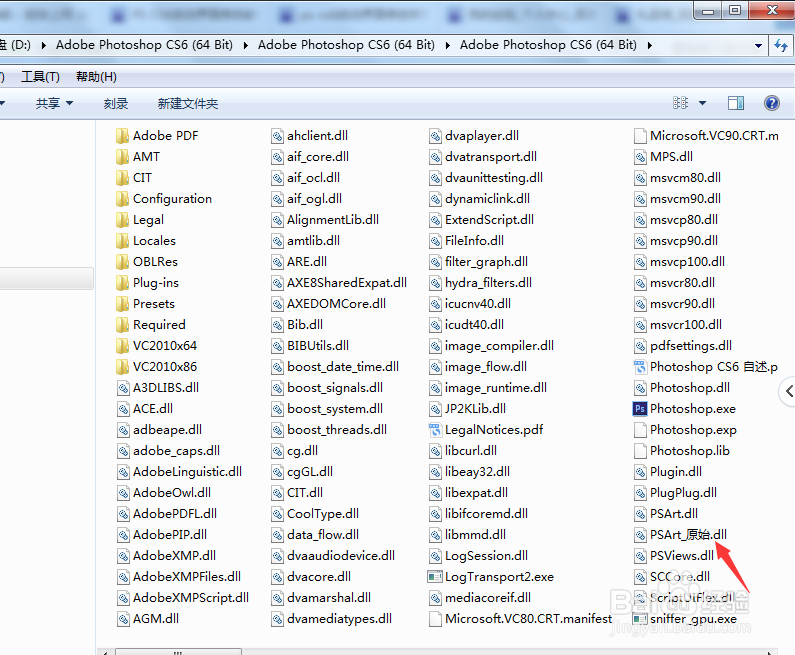Expand the address bar history dropdown
Image resolution: width=795 pixels, height=655 pixels.
[x=758, y=46]
